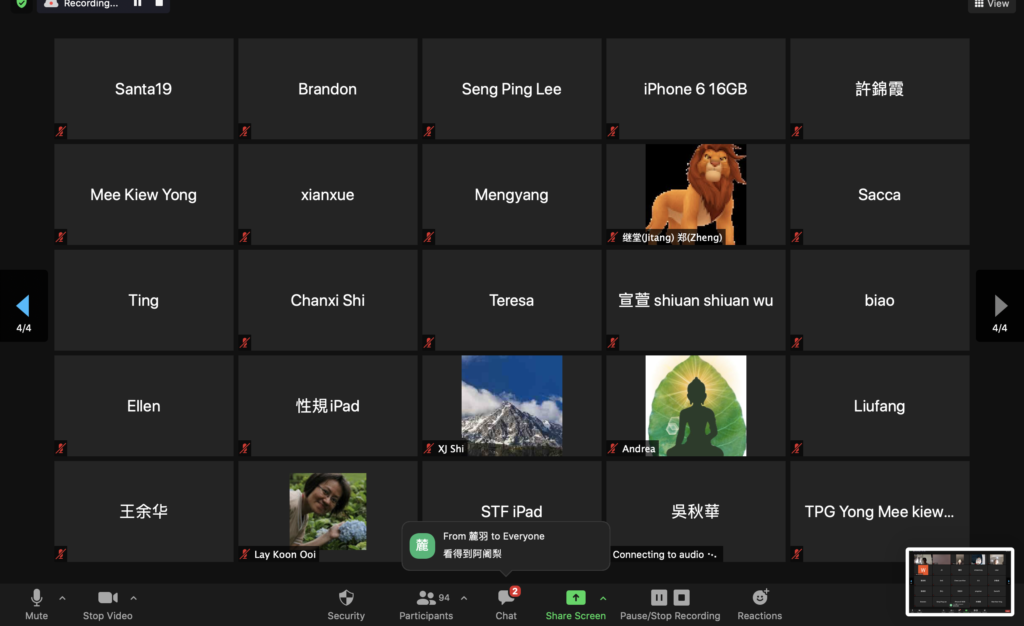Mute your microphone

tap(37, 604)
